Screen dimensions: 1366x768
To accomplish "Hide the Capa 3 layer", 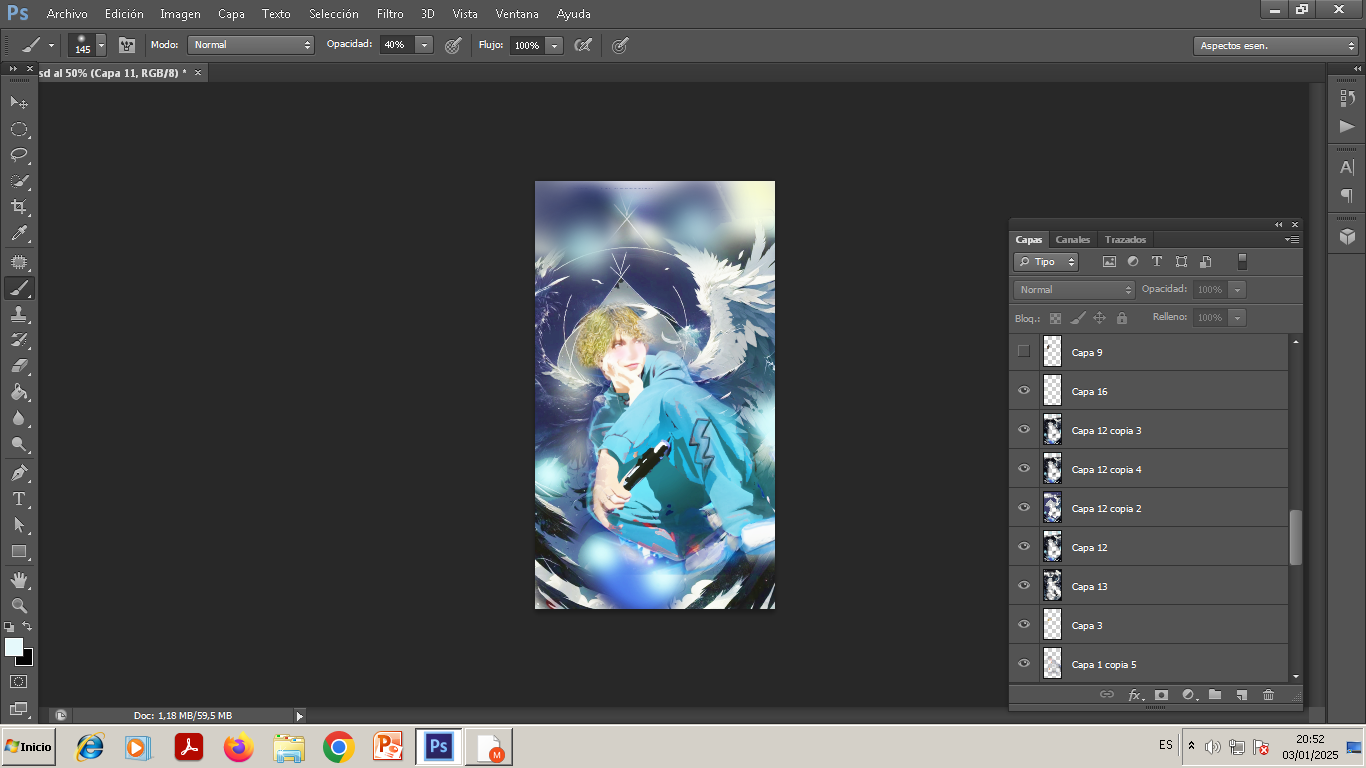I will point(1023,624).
